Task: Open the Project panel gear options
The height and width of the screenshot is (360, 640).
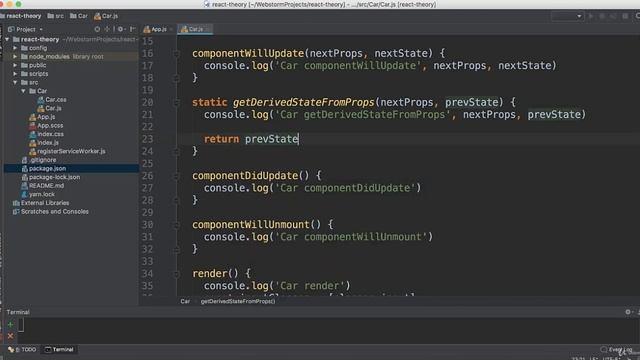Action: [x=120, y=29]
